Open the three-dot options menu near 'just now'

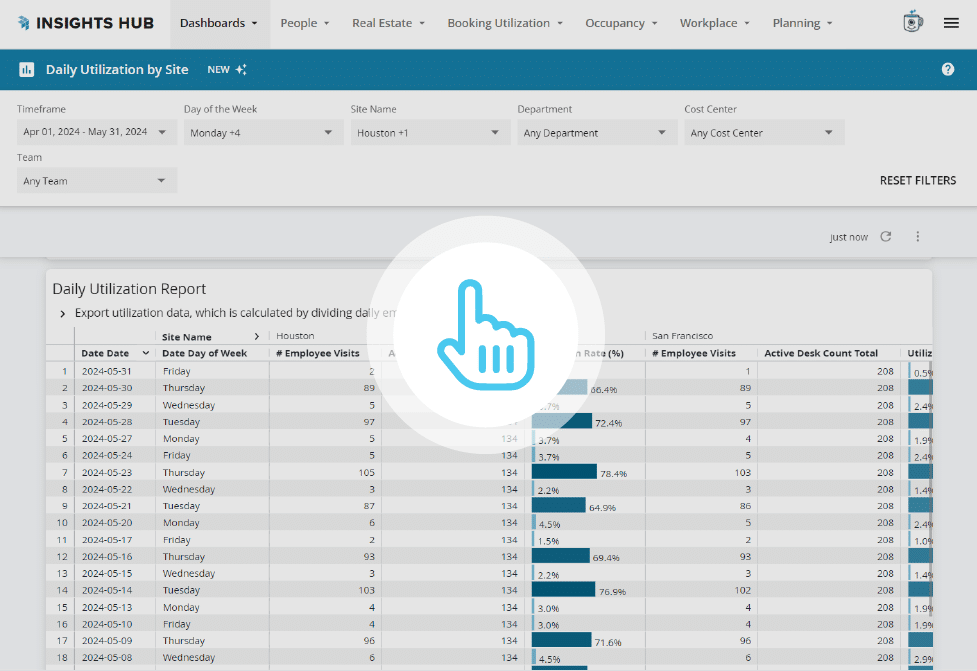point(918,237)
